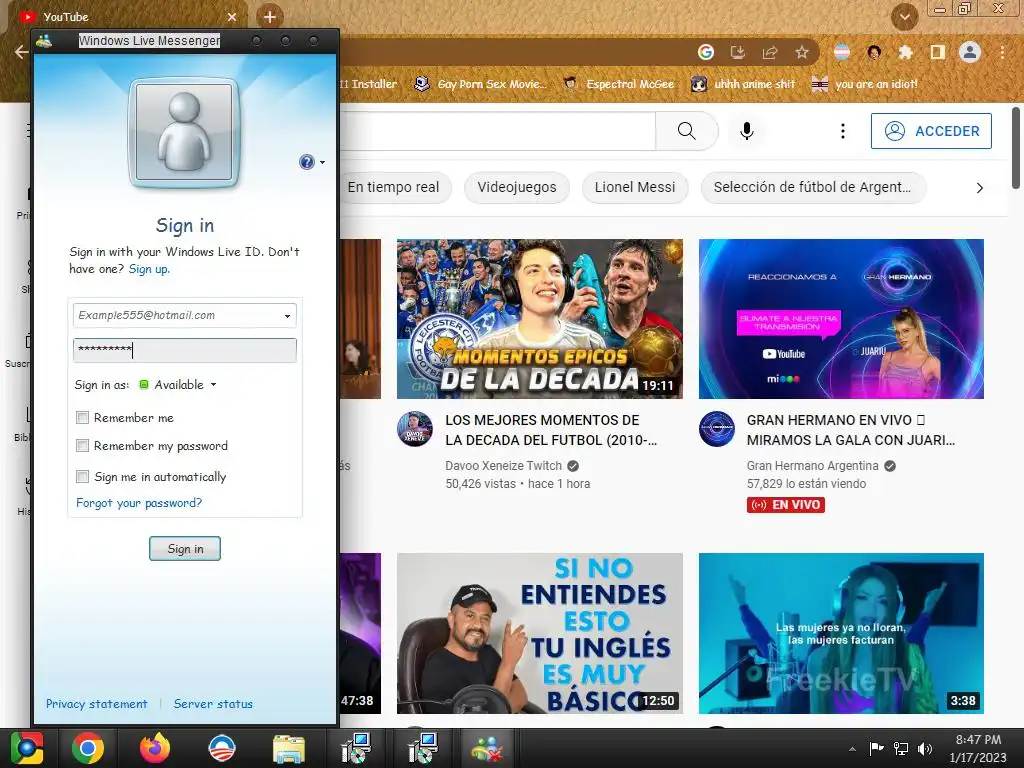Image resolution: width=1024 pixels, height=768 pixels.
Task: Open Davoo Xeneize Twitch channel avatar
Action: (x=415, y=429)
